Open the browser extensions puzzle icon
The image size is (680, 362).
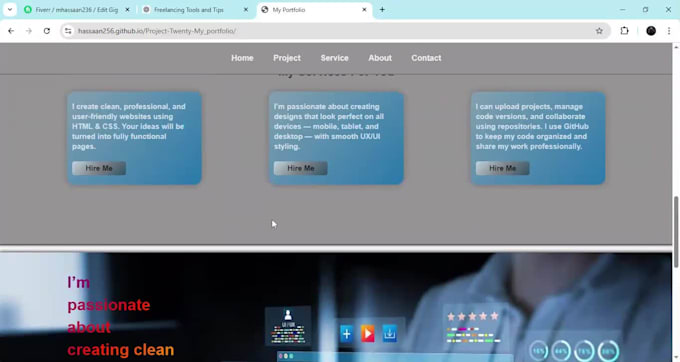[x=624, y=31]
